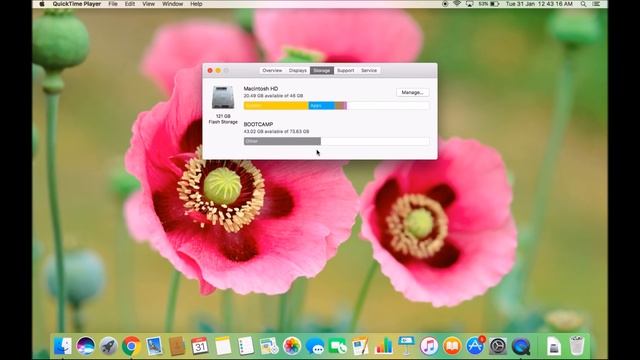Open iBooks orange book icon
640x360 pixels.
coord(452,346)
